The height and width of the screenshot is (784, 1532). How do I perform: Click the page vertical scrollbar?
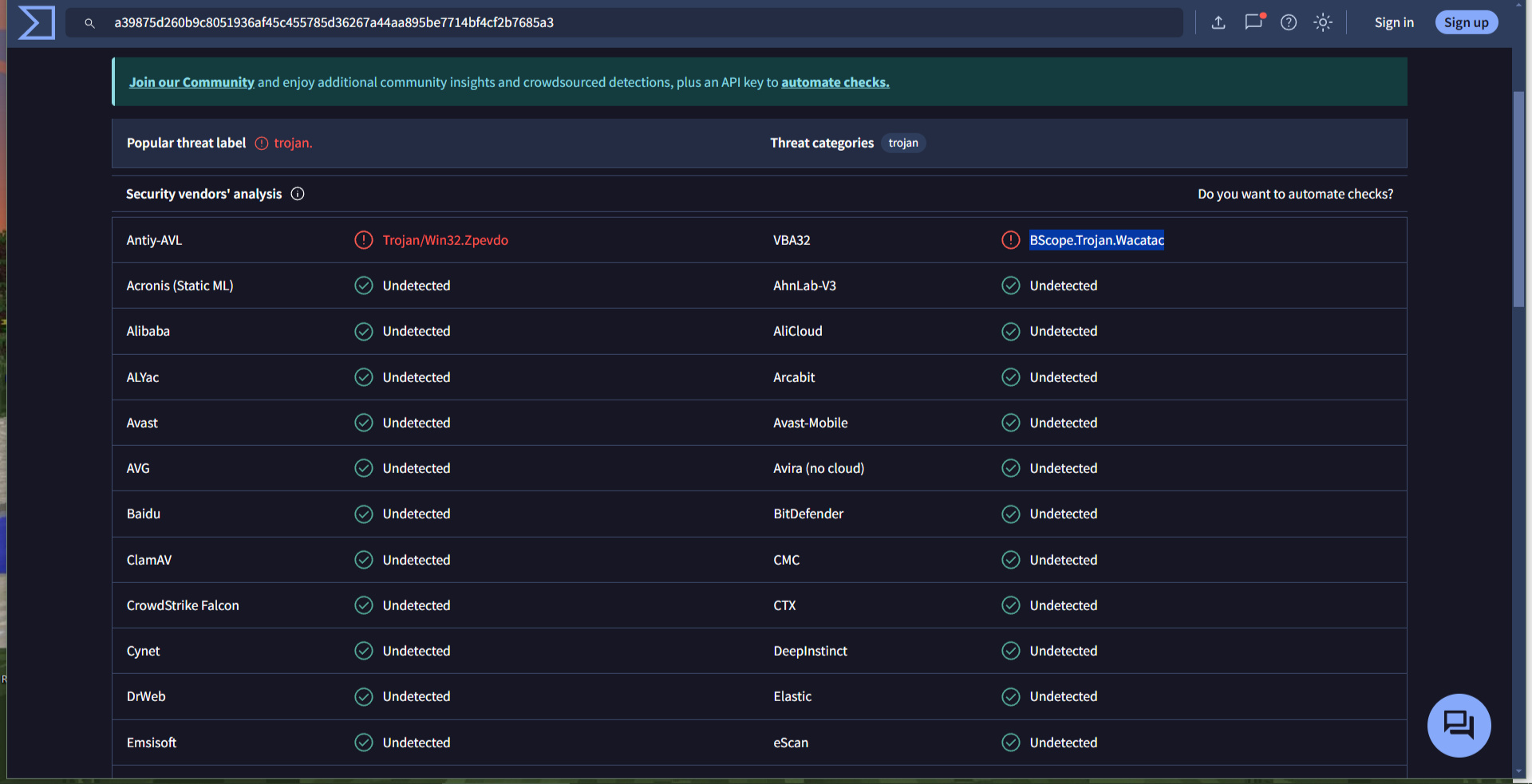click(x=1518, y=199)
